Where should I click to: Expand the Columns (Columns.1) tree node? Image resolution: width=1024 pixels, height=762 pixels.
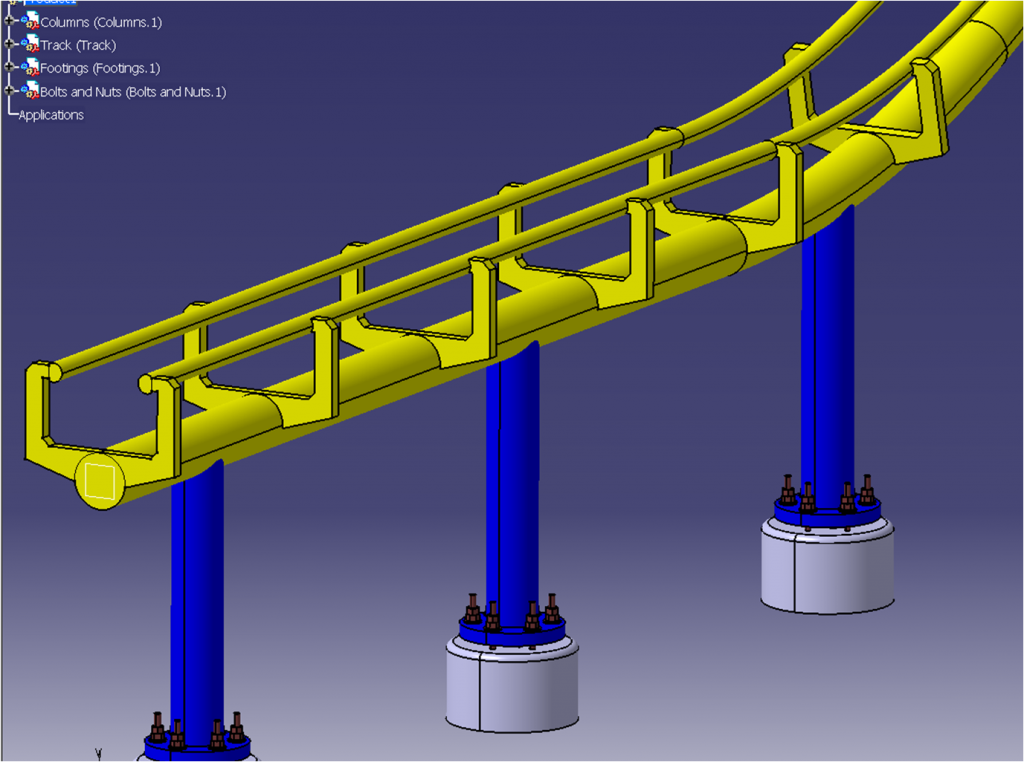9,22
